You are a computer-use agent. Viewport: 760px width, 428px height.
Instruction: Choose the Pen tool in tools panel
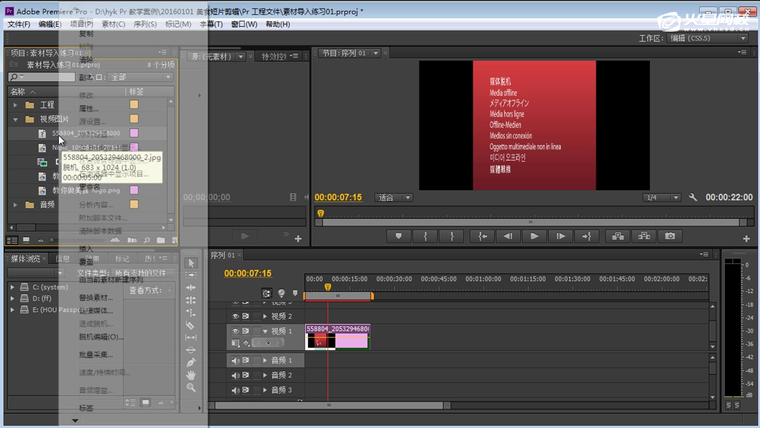191,361
